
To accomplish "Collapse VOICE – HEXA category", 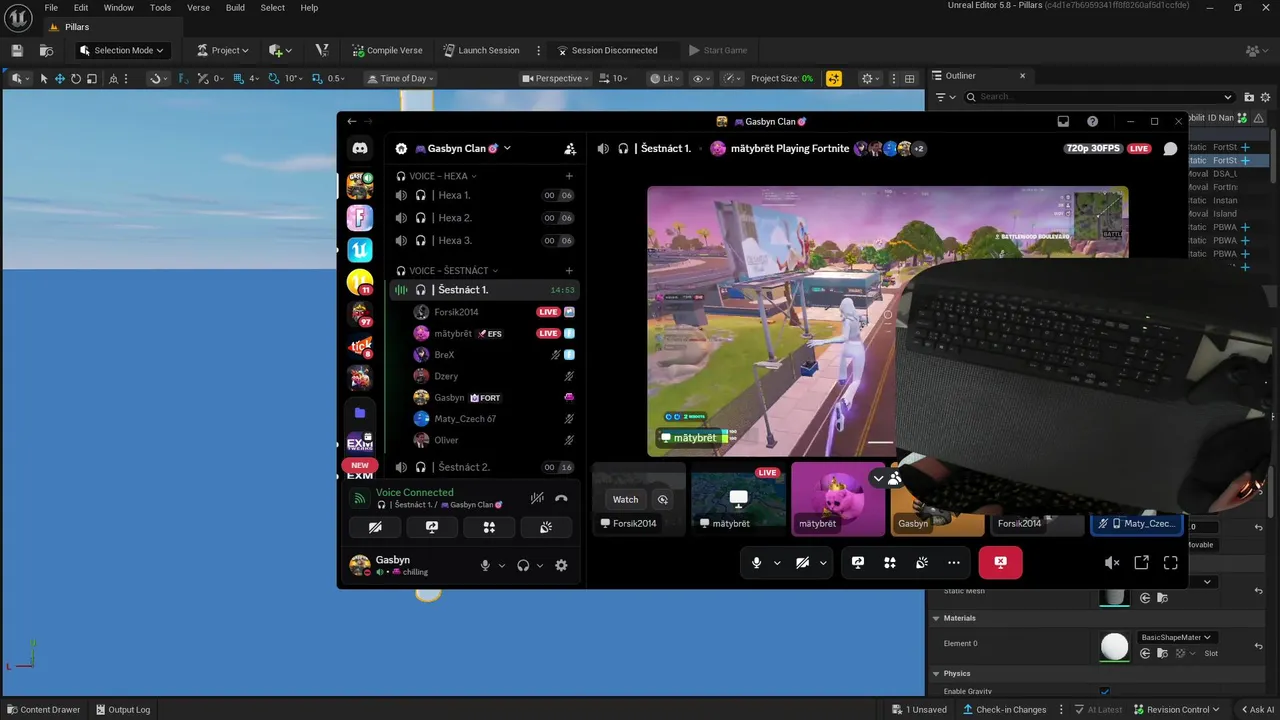I will click(436, 176).
